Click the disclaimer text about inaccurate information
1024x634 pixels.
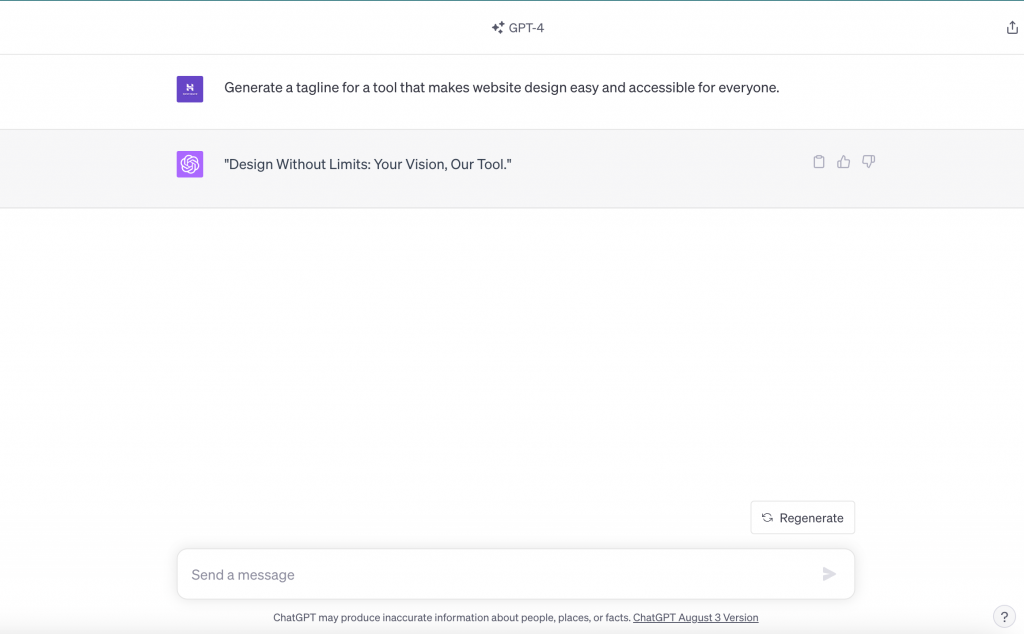(450, 617)
